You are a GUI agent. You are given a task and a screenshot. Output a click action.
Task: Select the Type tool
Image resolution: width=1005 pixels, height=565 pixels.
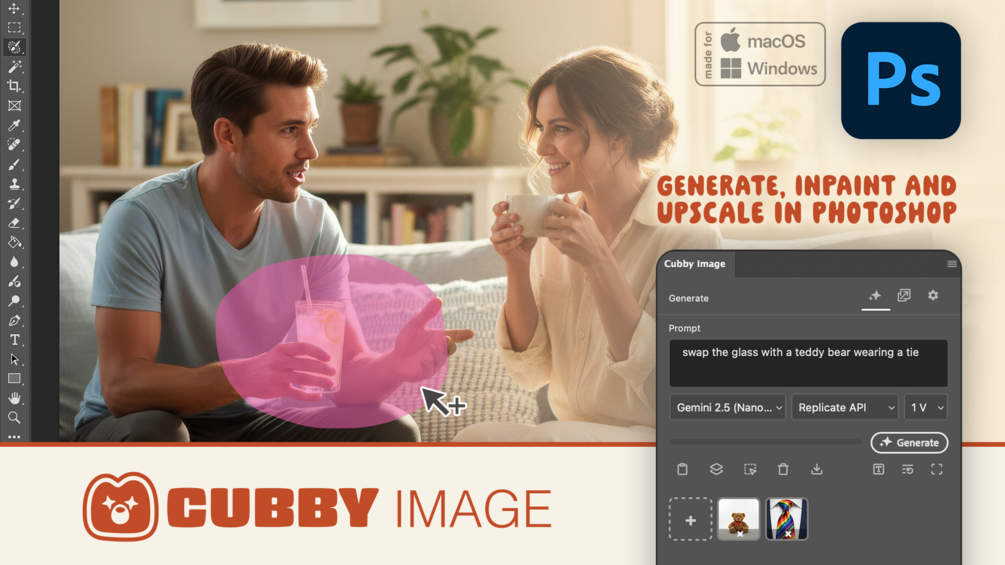tap(14, 340)
